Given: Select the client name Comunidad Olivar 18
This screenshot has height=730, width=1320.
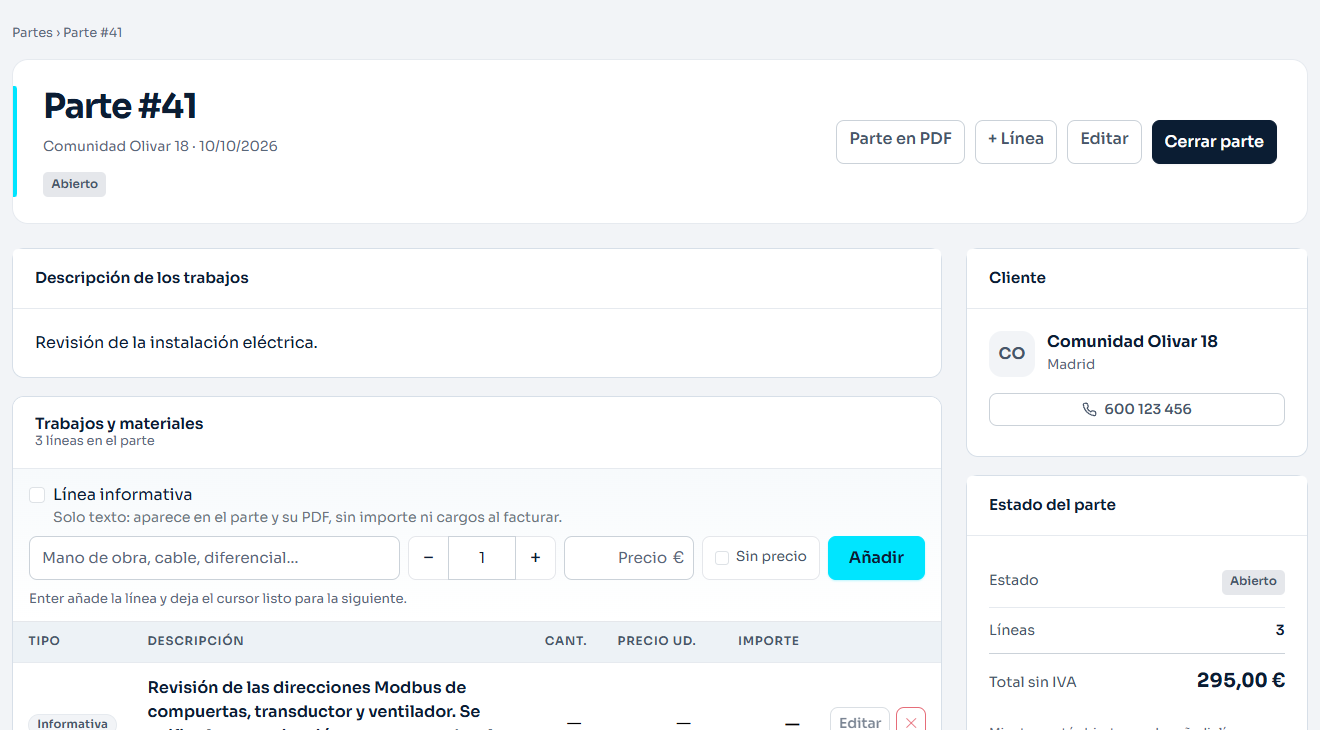Looking at the screenshot, I should pos(1132,341).
